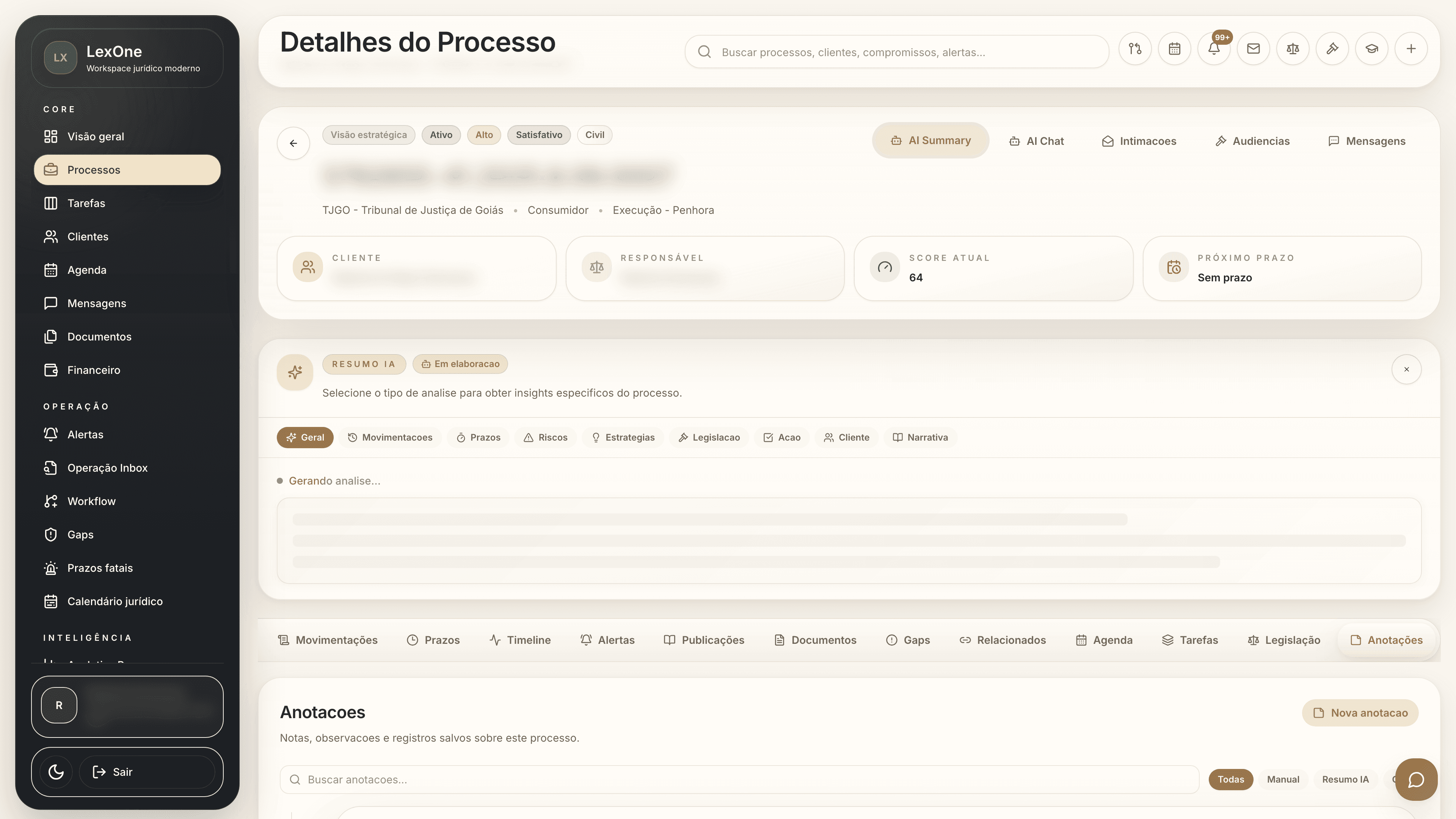Select the Riscos analysis type
Screen dimensions: 1456x819
(x=545, y=437)
